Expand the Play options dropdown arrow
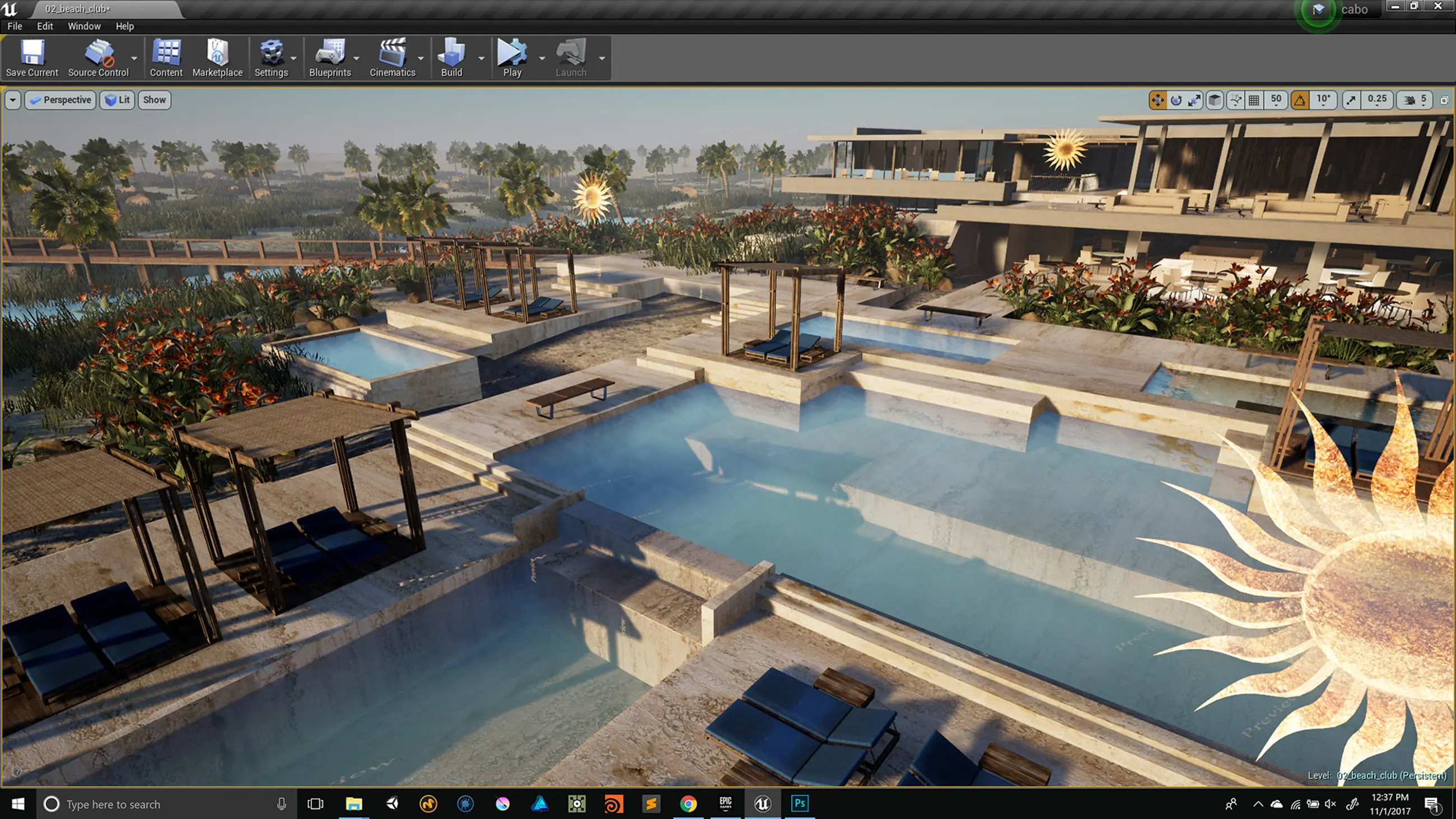1456x819 pixels. (x=542, y=58)
